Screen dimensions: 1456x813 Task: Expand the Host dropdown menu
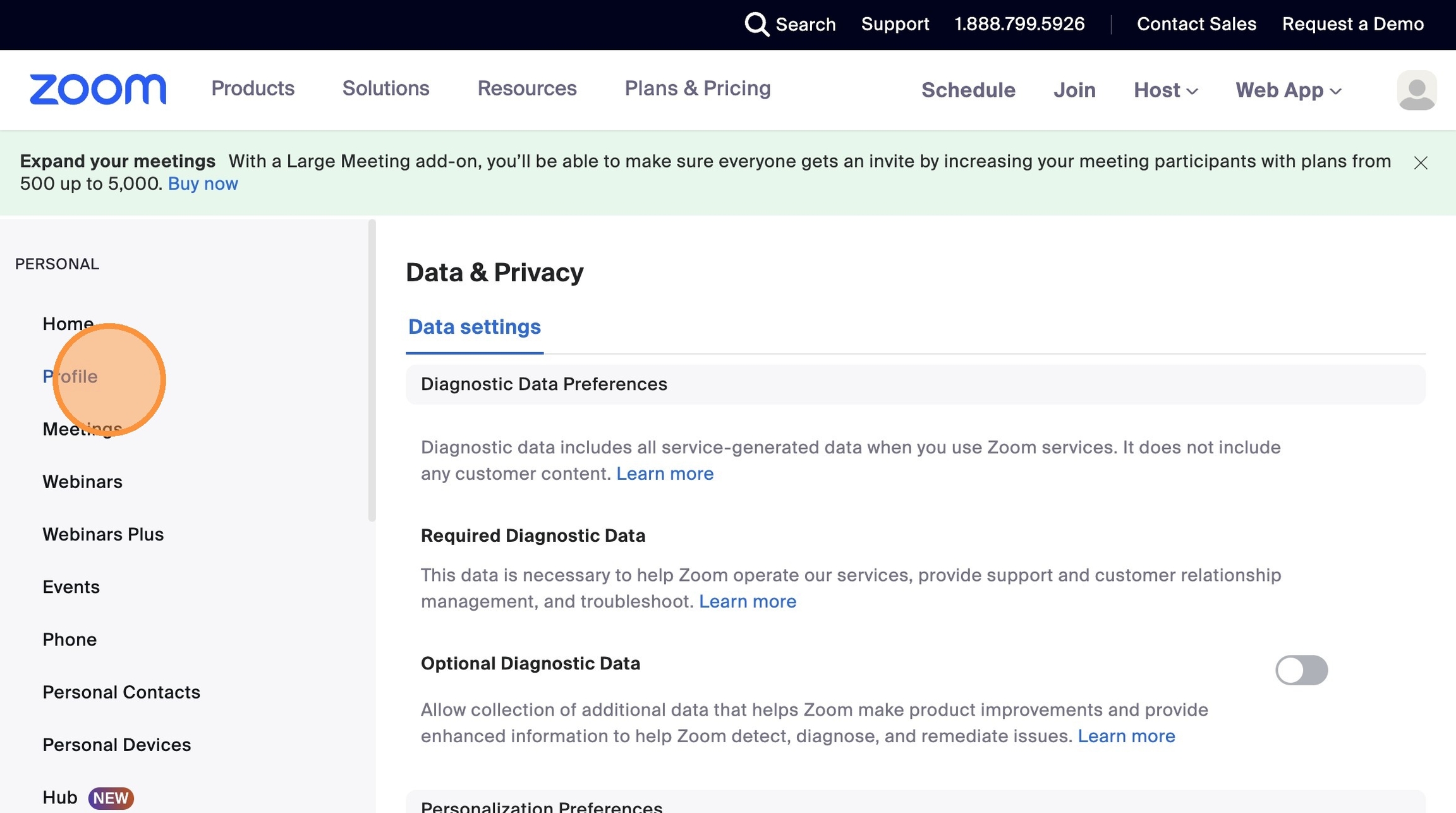coord(1165,90)
